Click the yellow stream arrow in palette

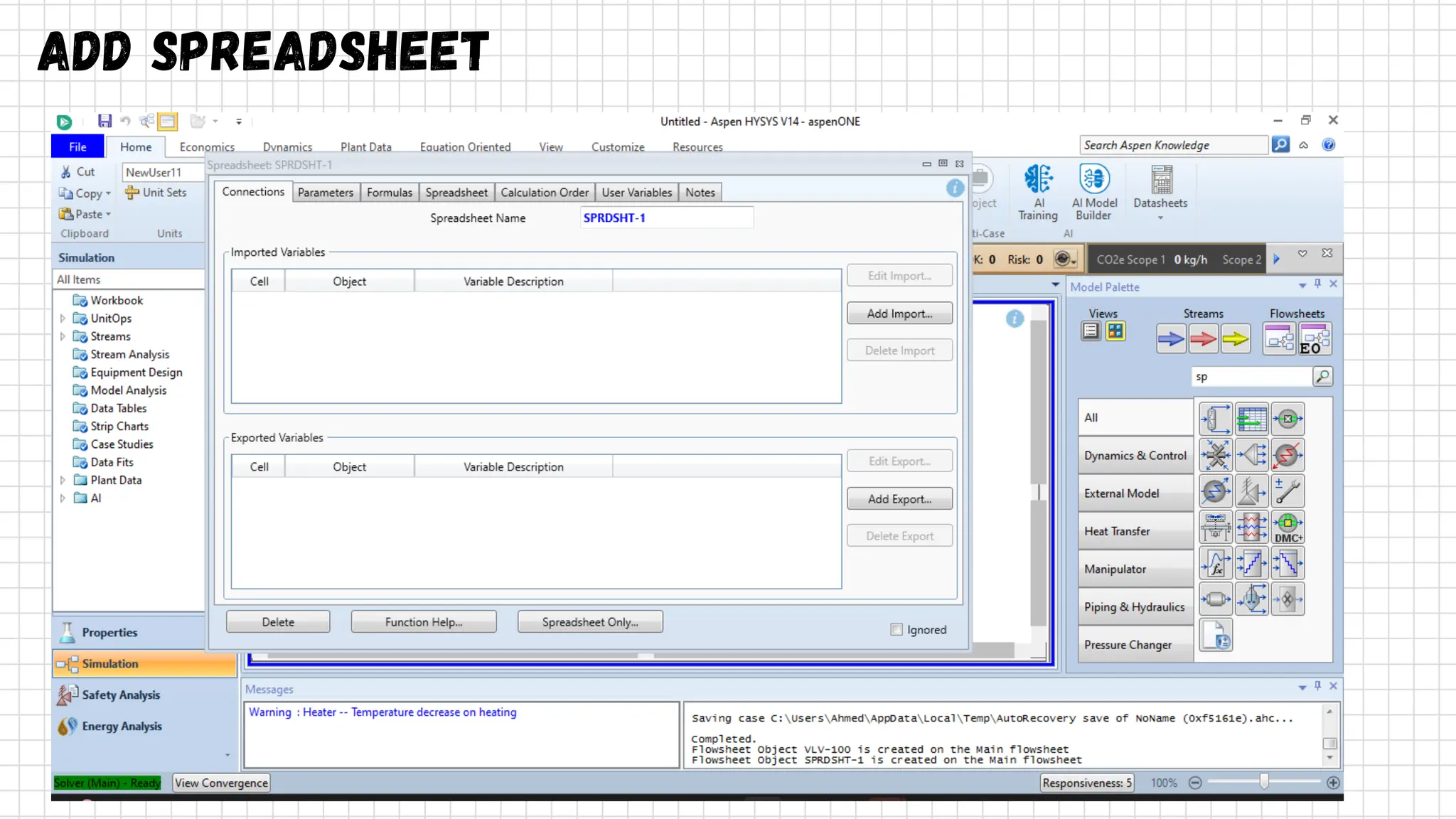(x=1236, y=339)
